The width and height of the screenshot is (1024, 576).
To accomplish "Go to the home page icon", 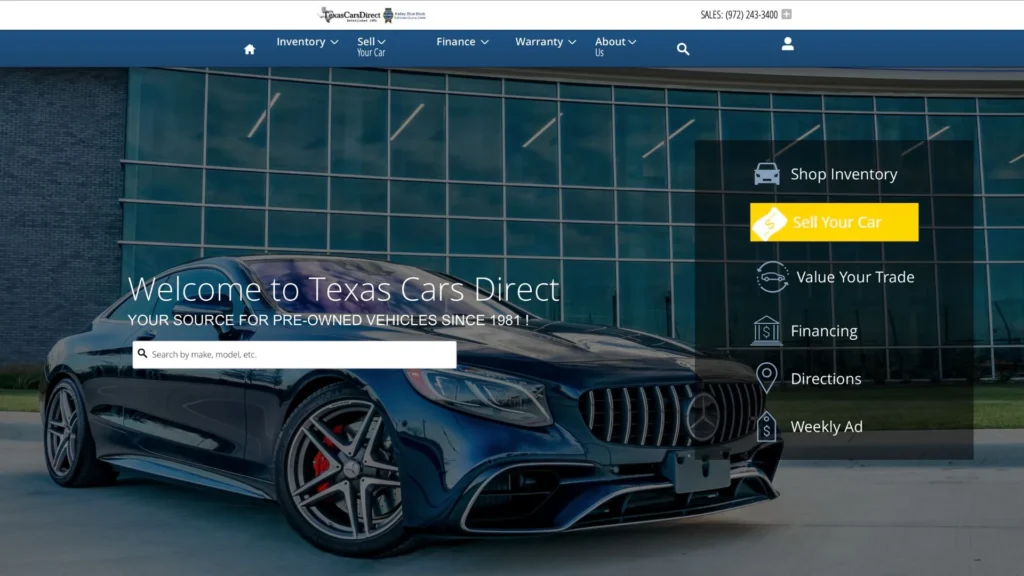I will tap(249, 49).
